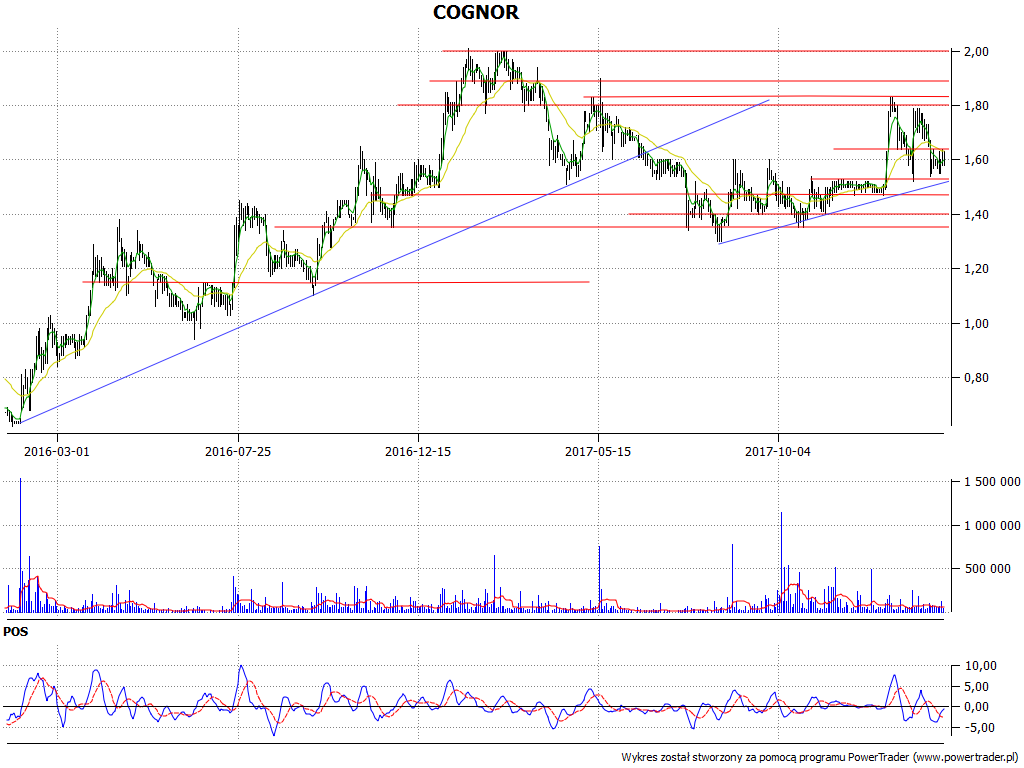This screenshot has width=1024, height=768.
Task: Click the COGNOR chart title
Action: pyautogui.click(x=476, y=12)
